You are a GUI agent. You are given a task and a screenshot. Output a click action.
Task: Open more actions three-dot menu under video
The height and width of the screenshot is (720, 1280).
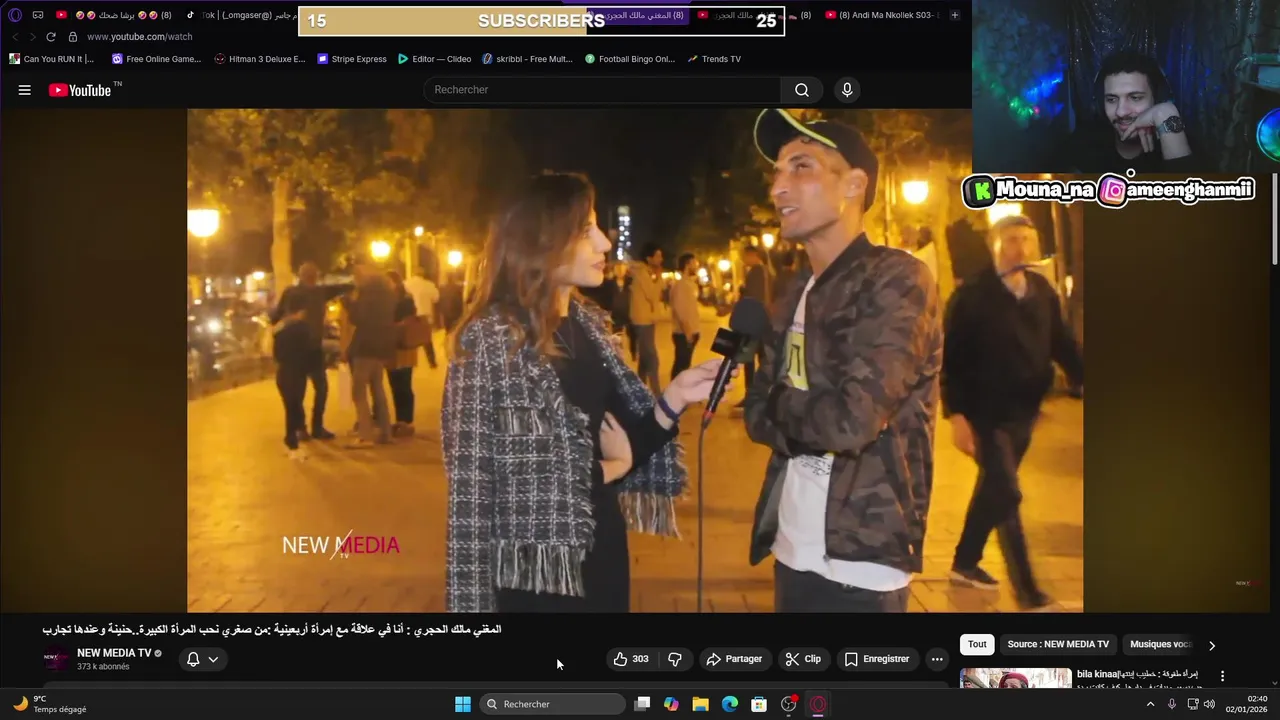(937, 659)
